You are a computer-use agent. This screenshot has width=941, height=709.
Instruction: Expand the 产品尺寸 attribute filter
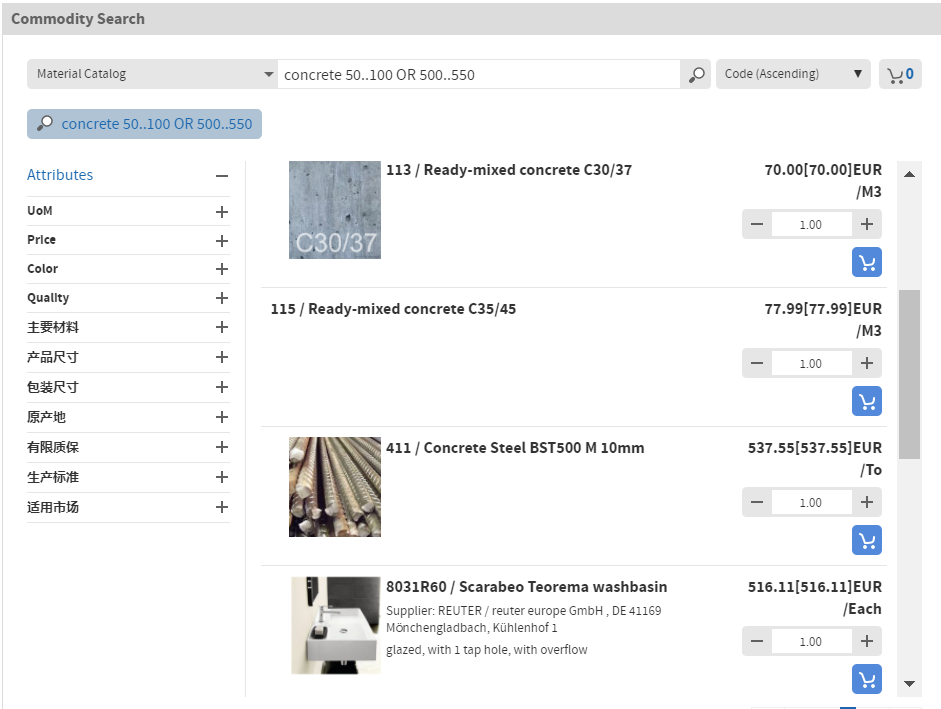[x=221, y=357]
